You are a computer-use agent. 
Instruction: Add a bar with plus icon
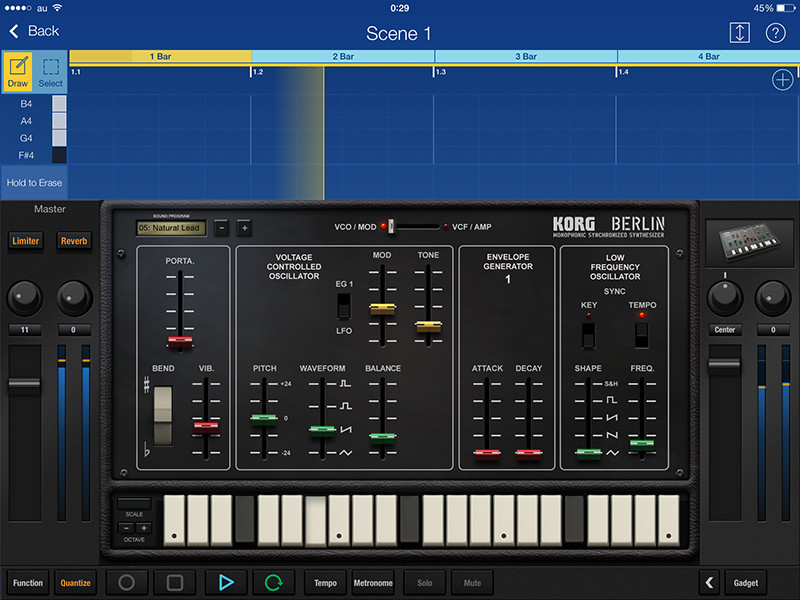[x=782, y=80]
